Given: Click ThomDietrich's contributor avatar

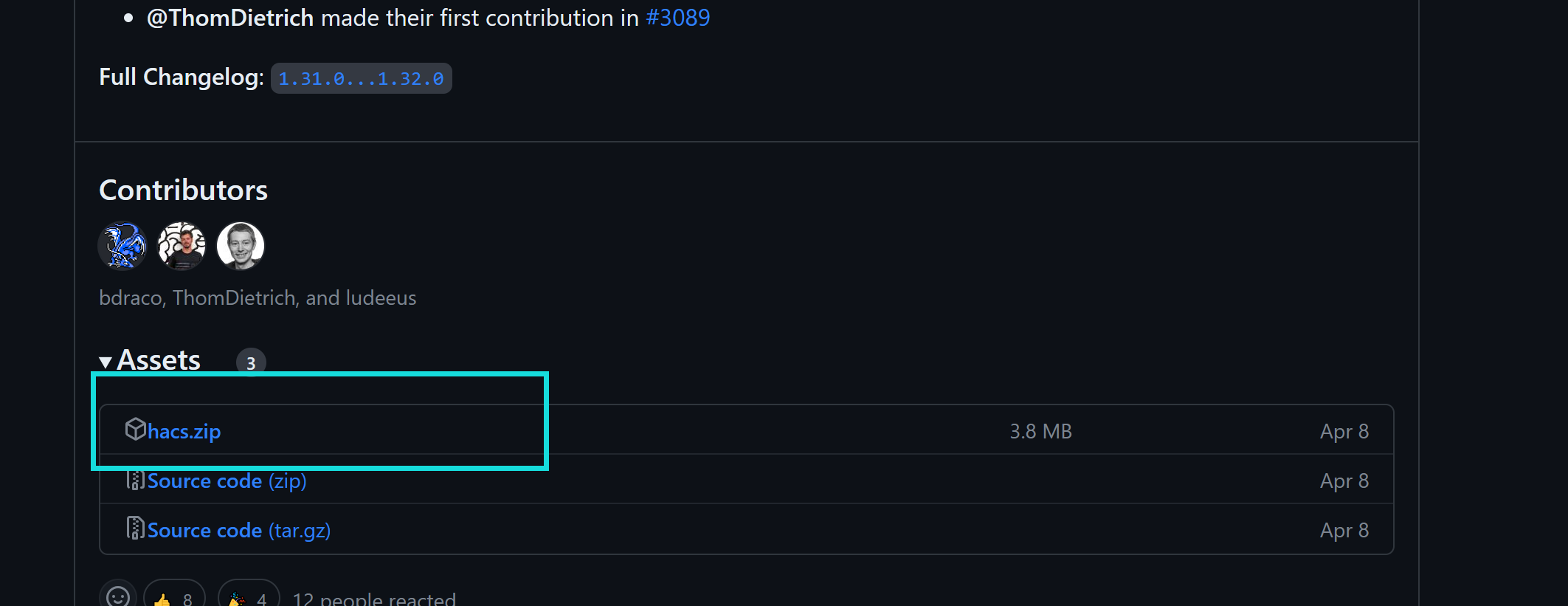Looking at the screenshot, I should [182, 246].
